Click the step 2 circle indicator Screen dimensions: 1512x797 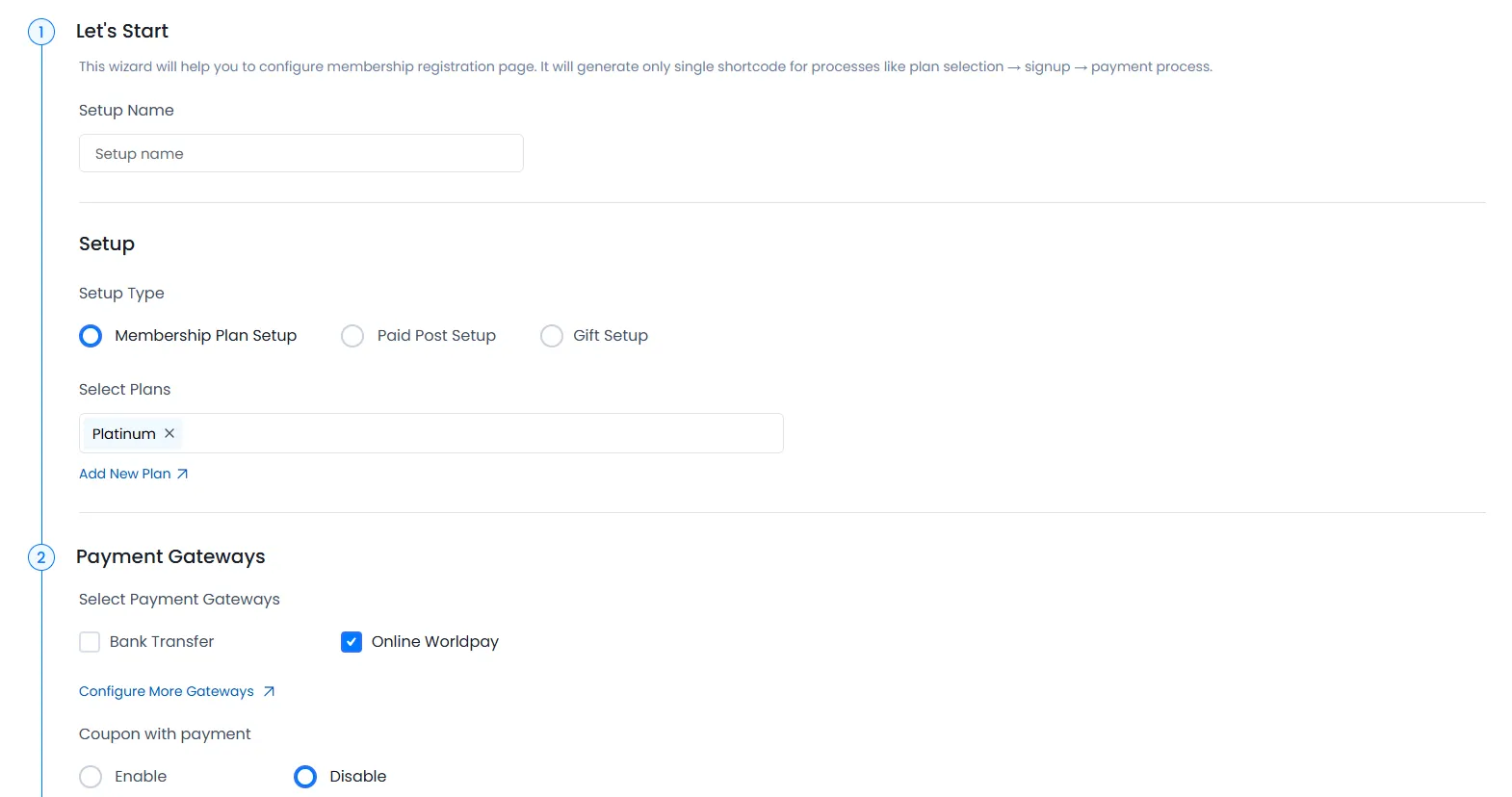coord(41,557)
